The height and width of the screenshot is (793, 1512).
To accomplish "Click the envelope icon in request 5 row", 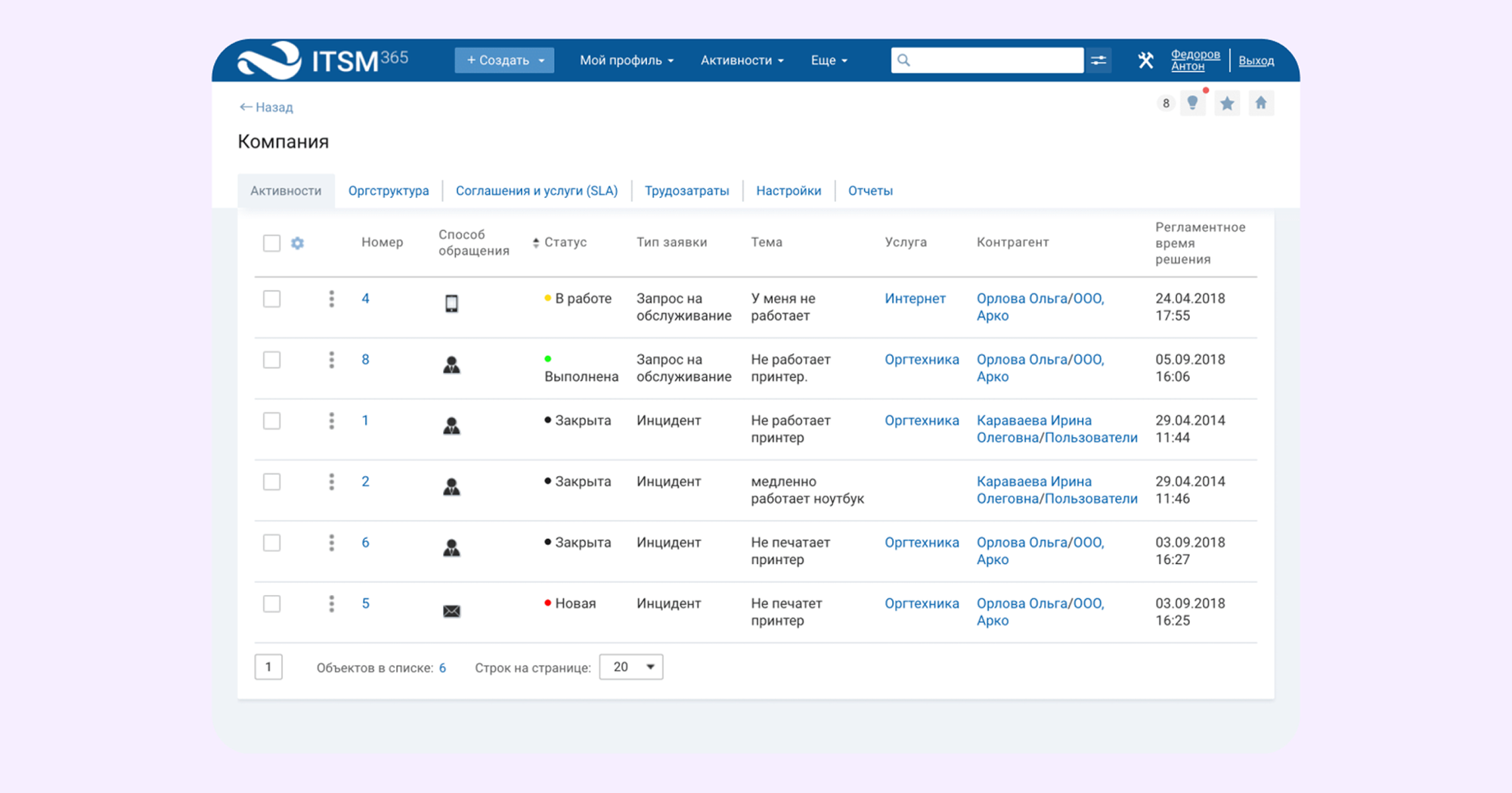I will [451, 611].
